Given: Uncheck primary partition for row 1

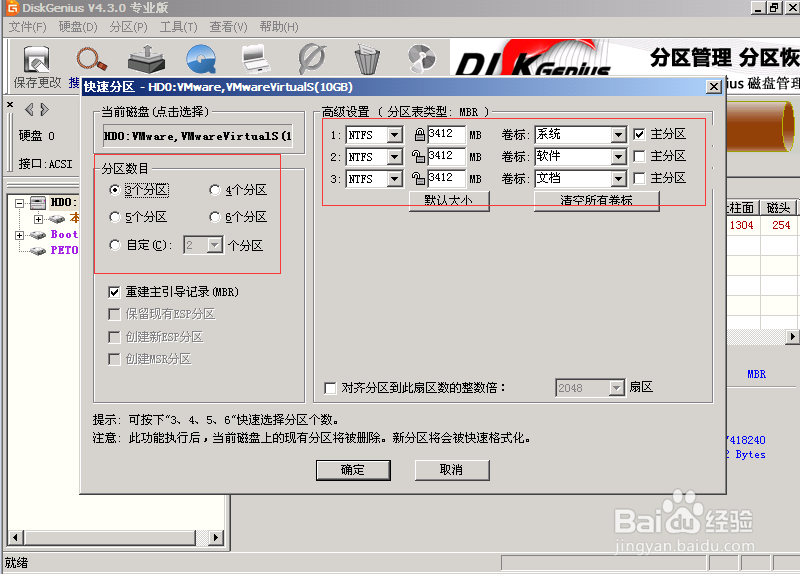Looking at the screenshot, I should tap(639, 134).
